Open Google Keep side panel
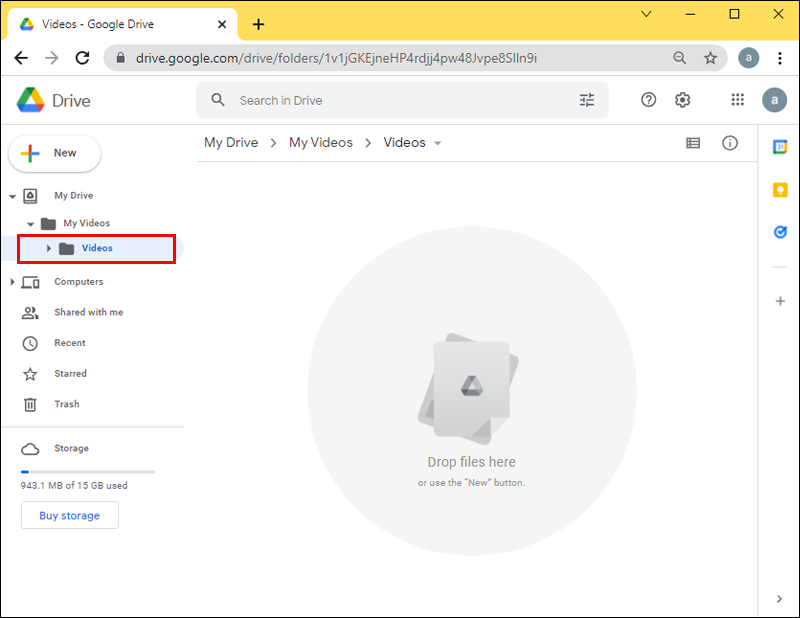 780,189
